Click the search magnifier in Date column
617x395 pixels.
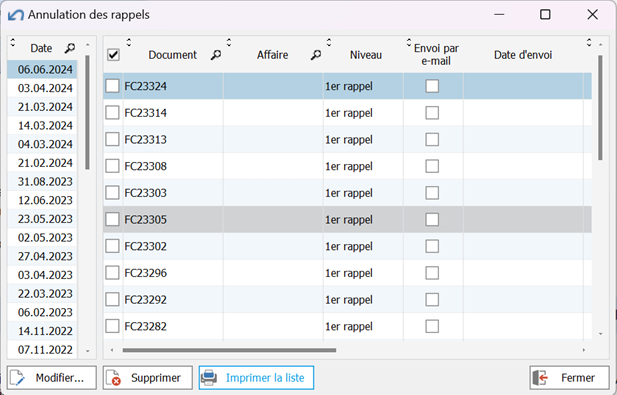[70, 48]
